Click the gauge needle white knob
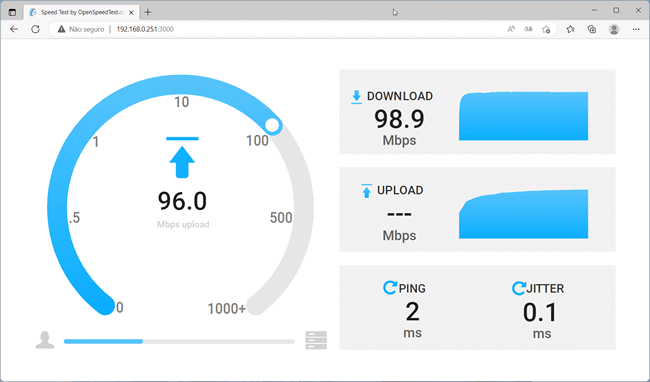The image size is (650, 382). (x=272, y=125)
